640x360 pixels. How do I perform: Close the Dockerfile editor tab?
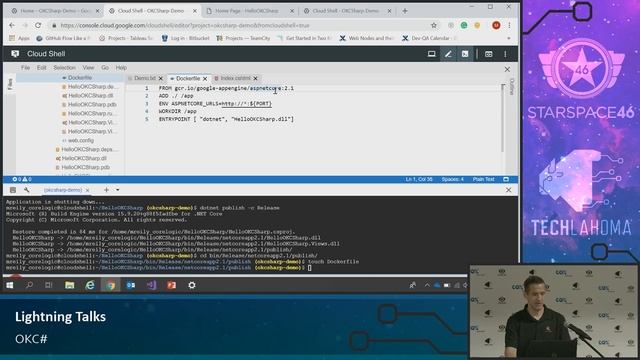(x=205, y=78)
